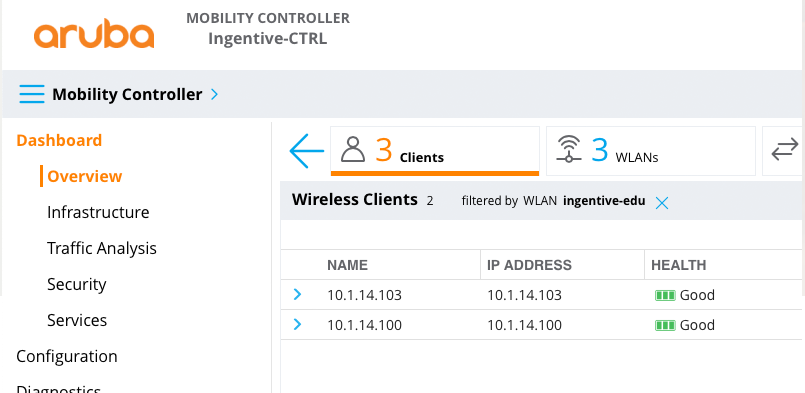Click Good health text for 10.1.14.103

point(697,295)
